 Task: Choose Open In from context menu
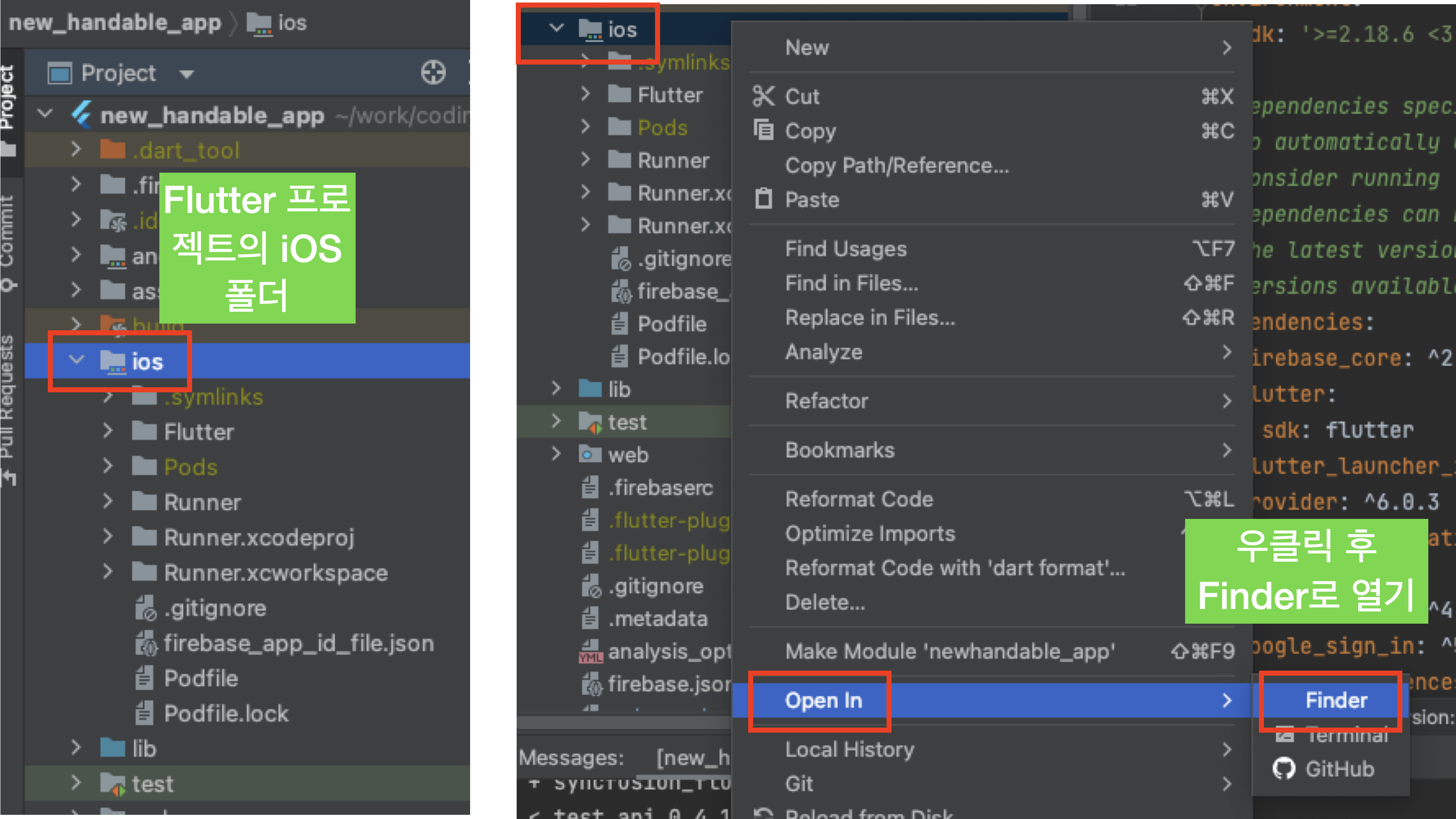(823, 700)
